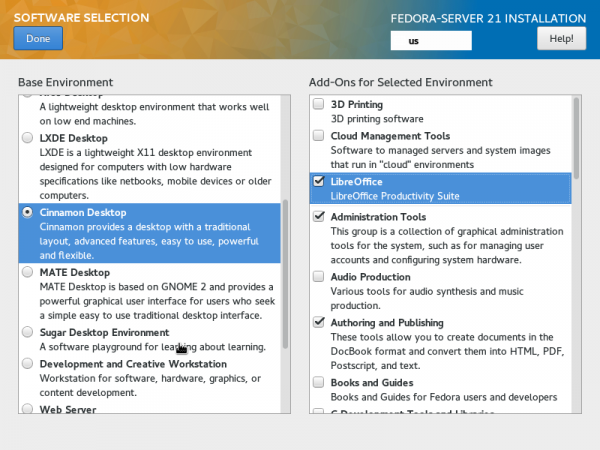Enable the Audio Production checkbox

(x=318, y=276)
